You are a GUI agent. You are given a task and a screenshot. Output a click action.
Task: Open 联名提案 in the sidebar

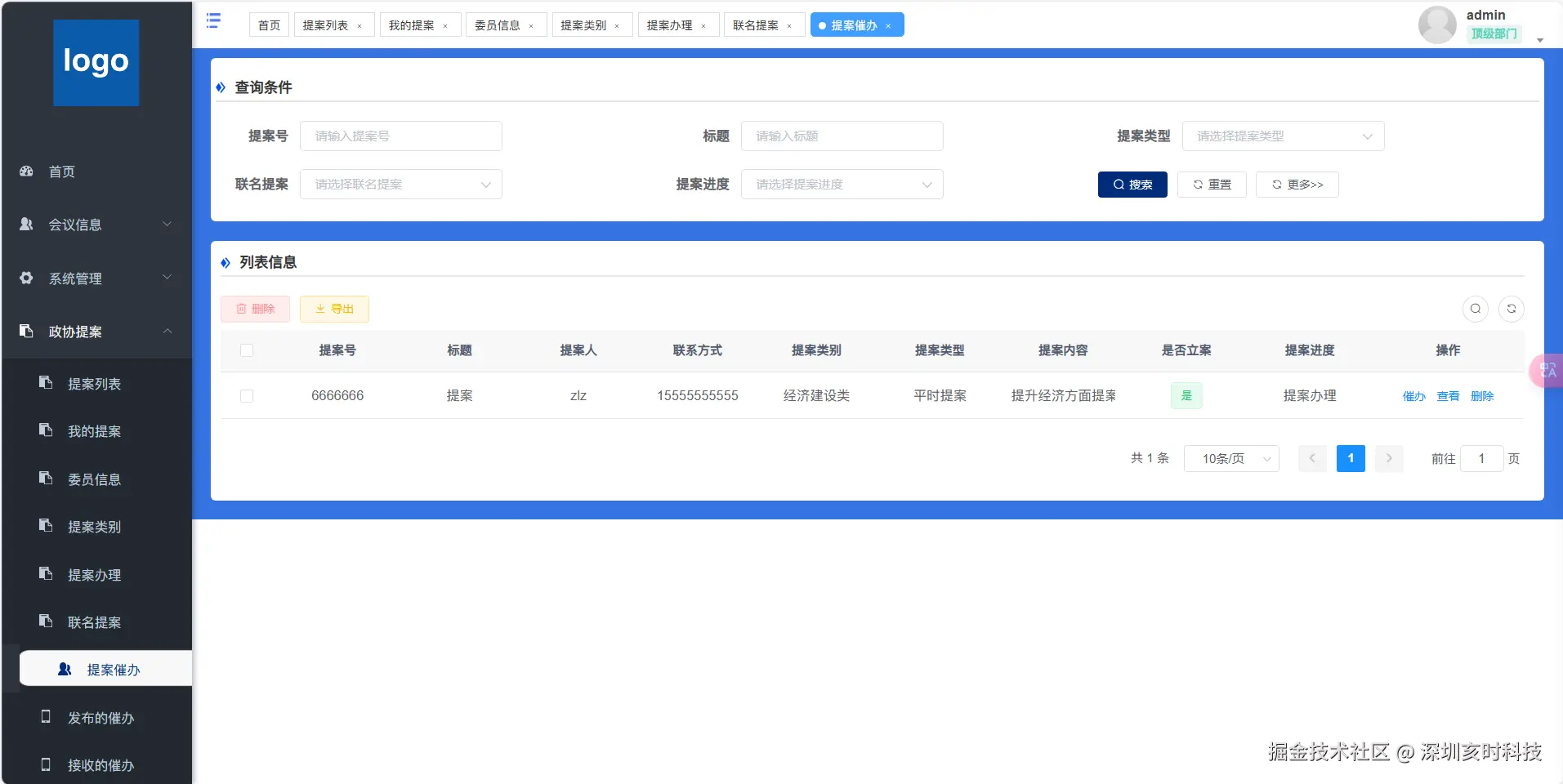click(x=96, y=622)
